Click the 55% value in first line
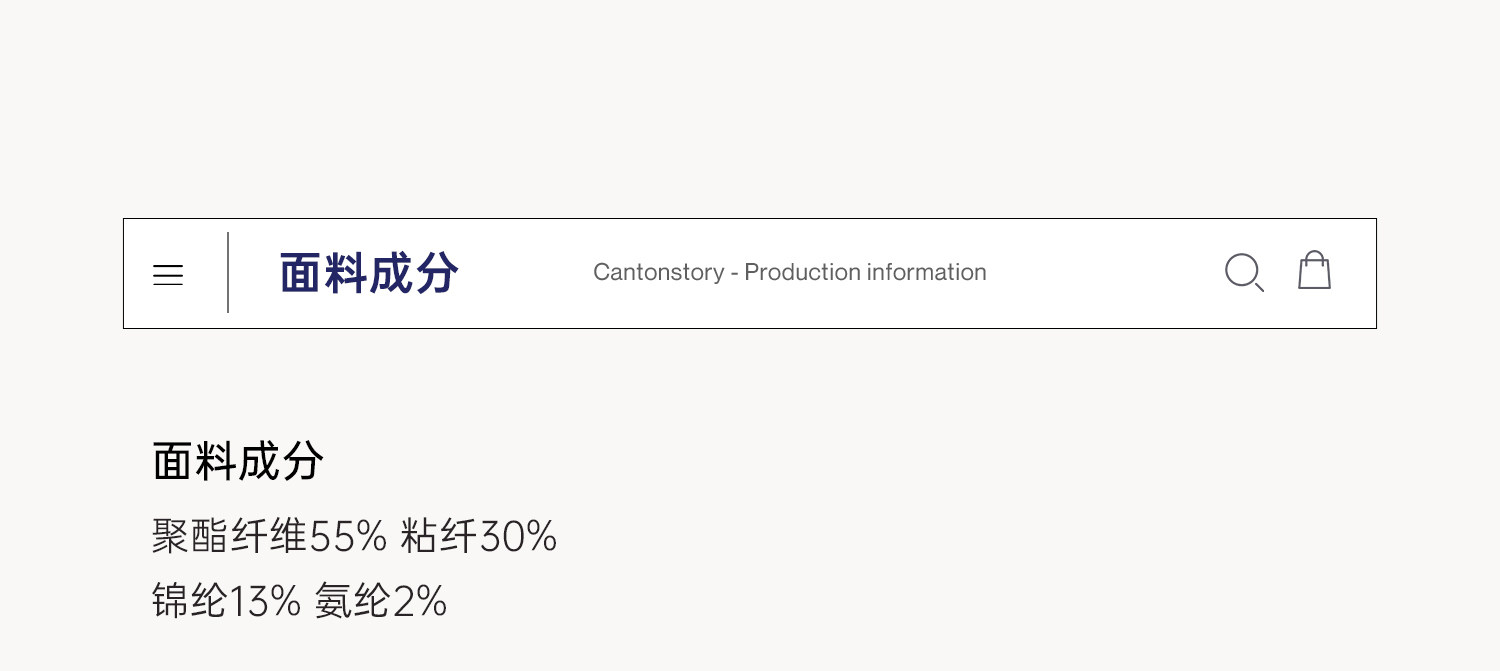This screenshot has width=1500, height=671. tap(348, 537)
